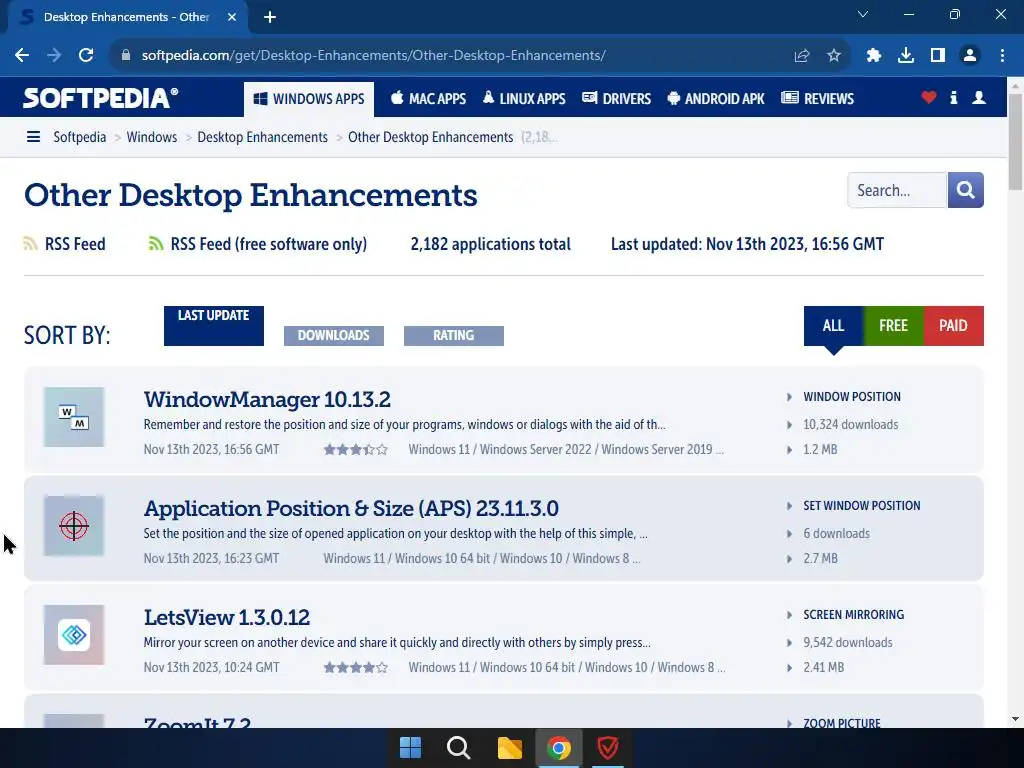1024x768 pixels.
Task: Click the Softpedia breadcrumb link
Action: pos(80,137)
